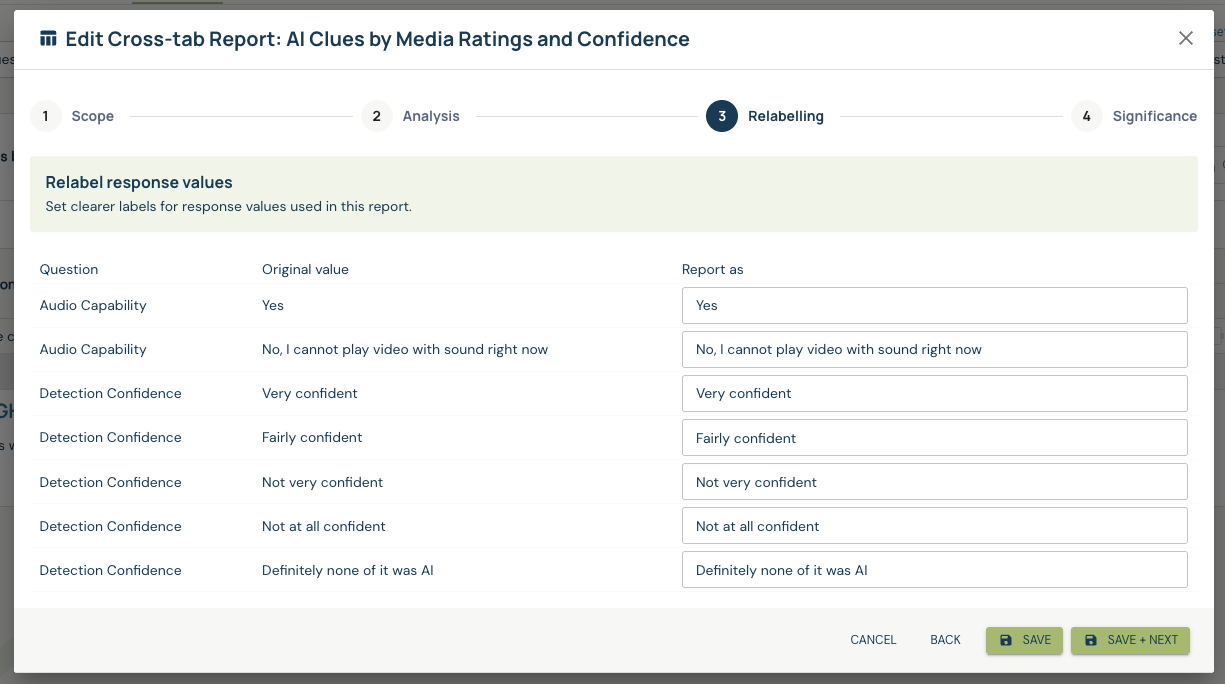Click the BACK button
The image size is (1225, 684).
[x=945, y=640]
